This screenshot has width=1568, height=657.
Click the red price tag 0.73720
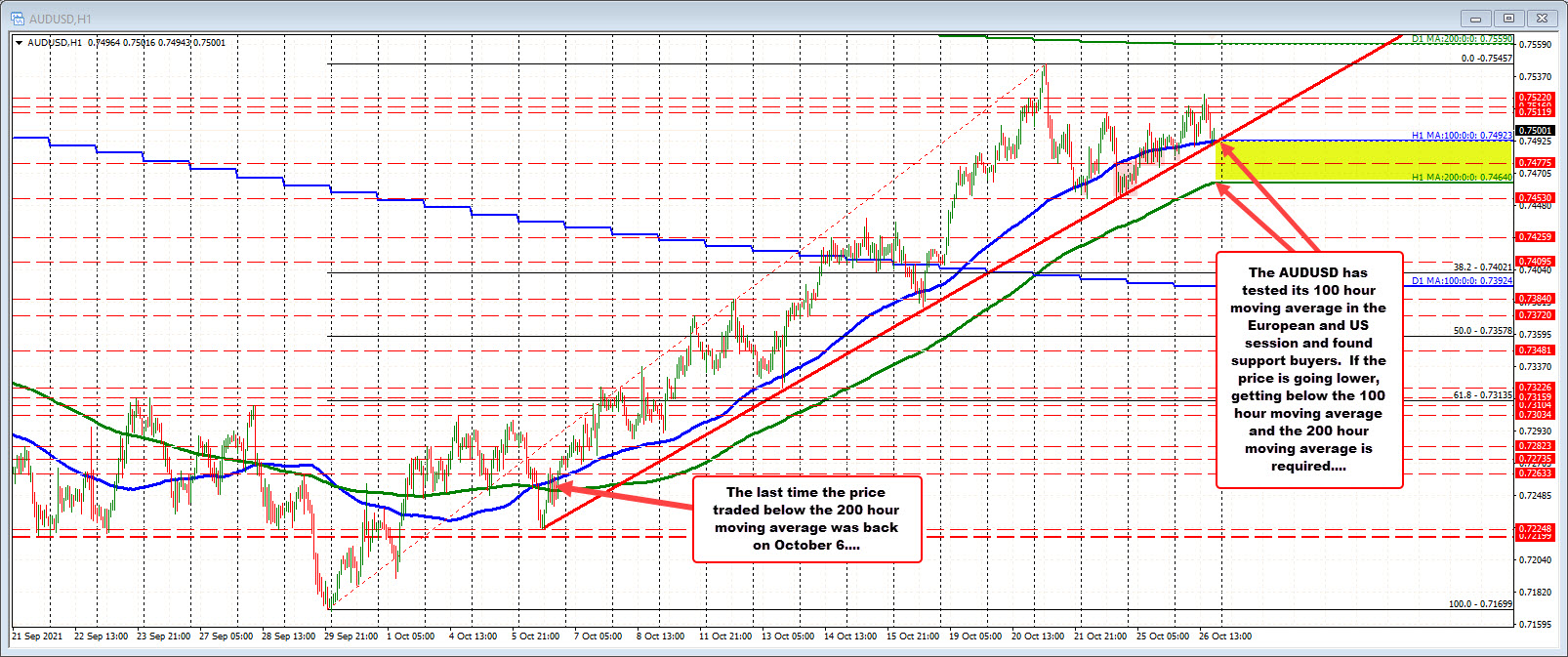(x=1535, y=315)
